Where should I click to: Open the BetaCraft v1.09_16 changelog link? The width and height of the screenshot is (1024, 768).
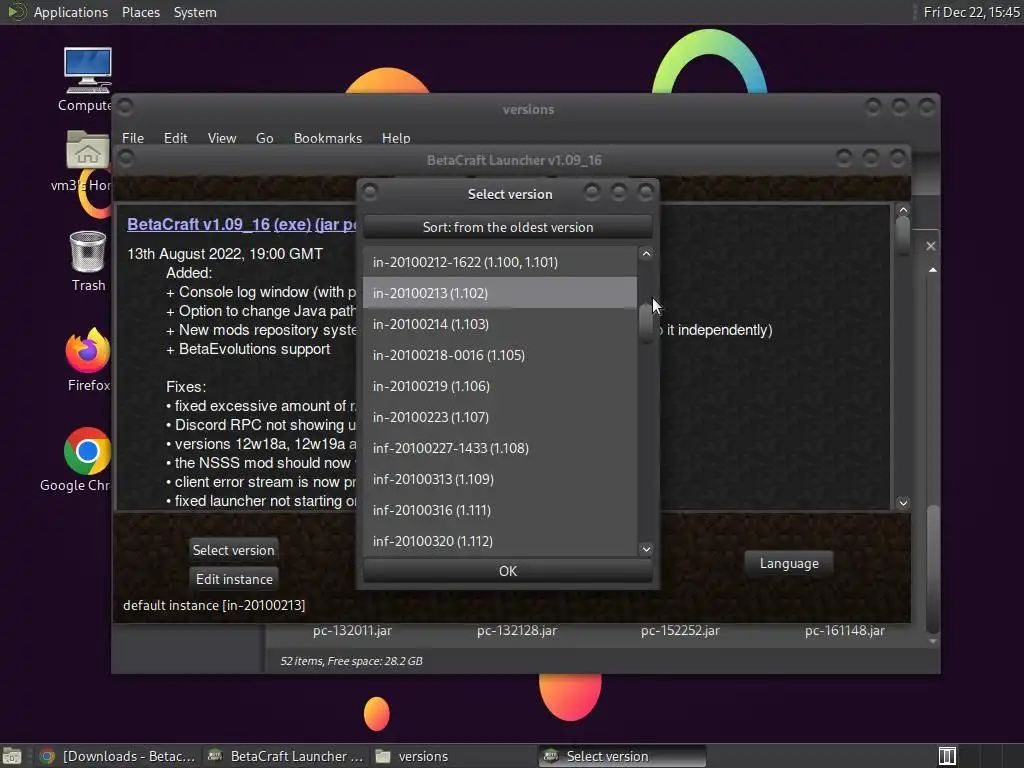click(198, 224)
